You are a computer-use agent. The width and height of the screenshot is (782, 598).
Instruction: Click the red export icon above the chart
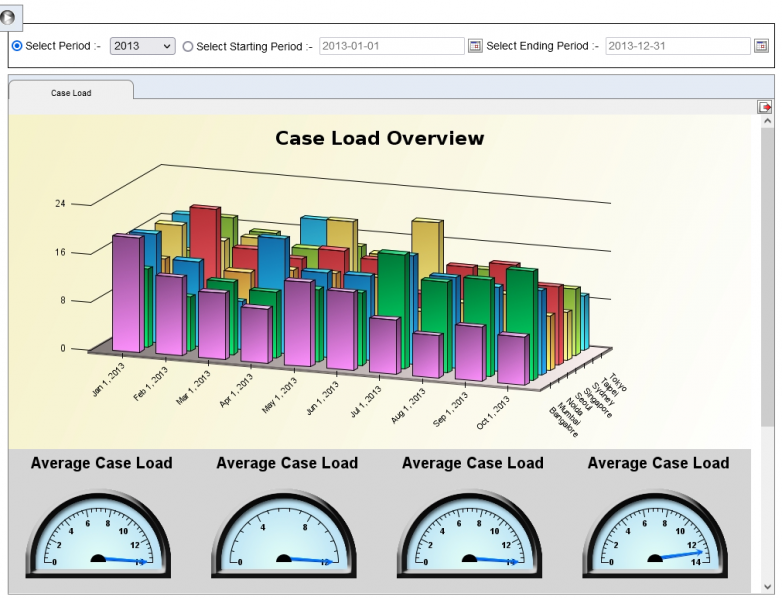tap(765, 107)
